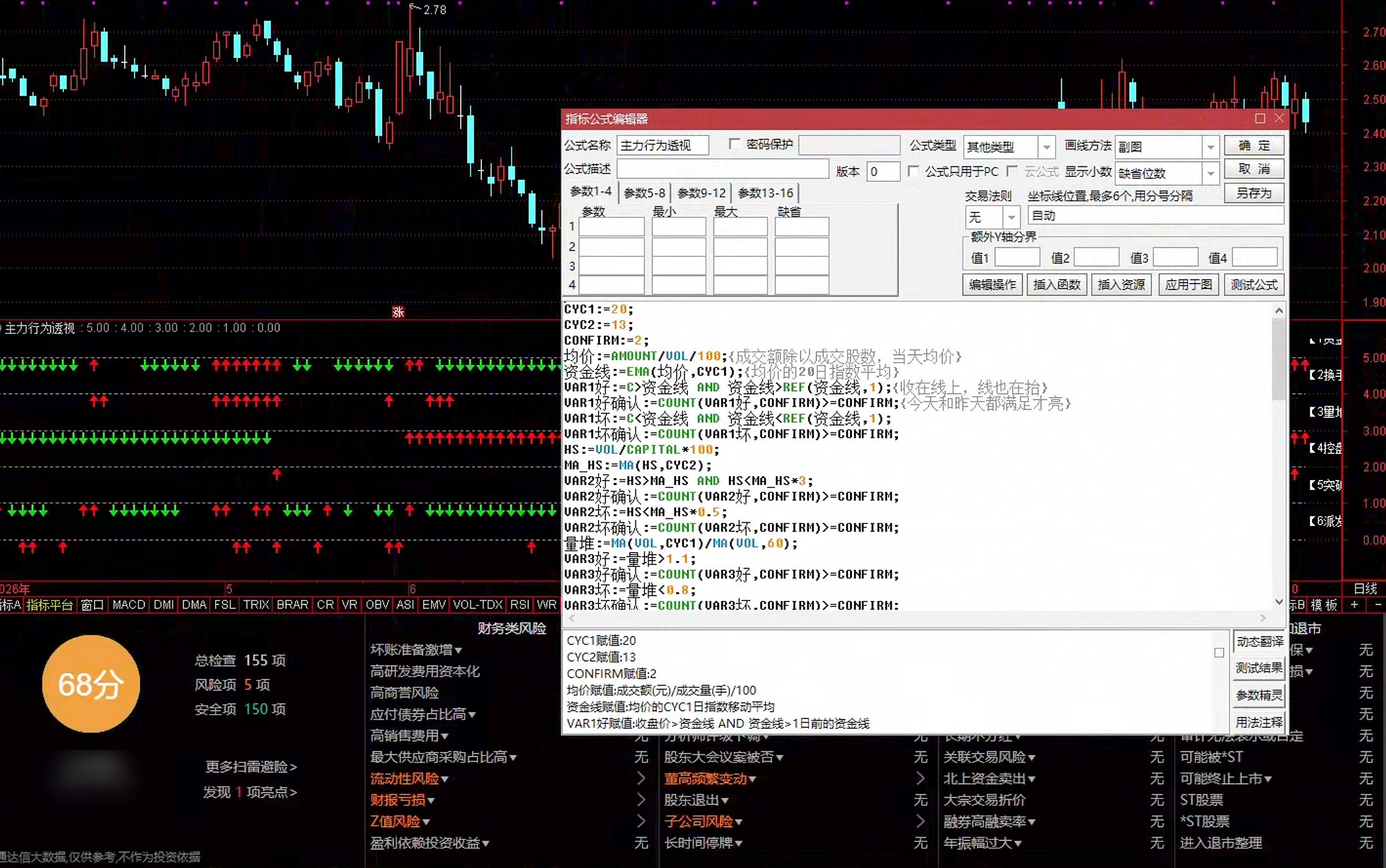
Task: Open the arrow next to 董高频繁变动 row
Action: point(920,778)
